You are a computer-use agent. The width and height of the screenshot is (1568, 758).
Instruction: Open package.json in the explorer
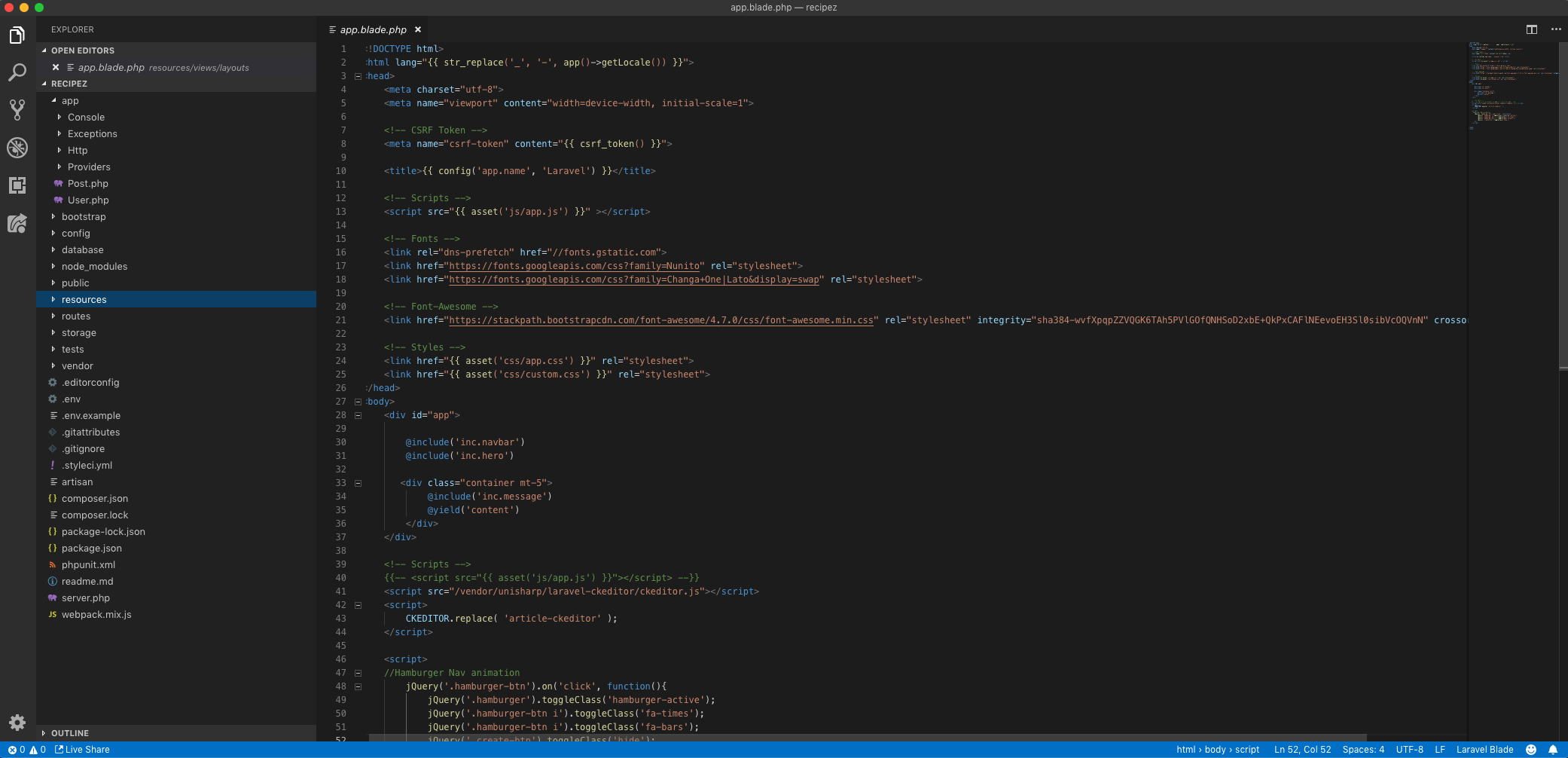pos(176,548)
